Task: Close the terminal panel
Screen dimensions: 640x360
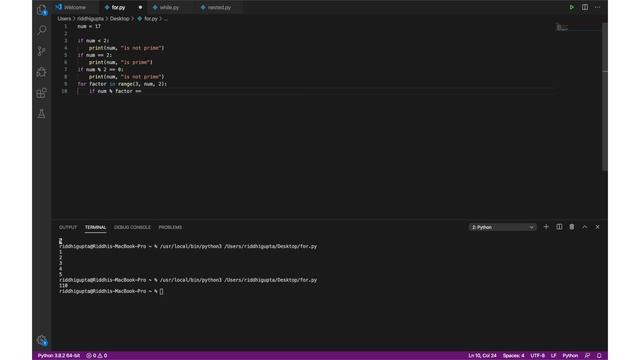Action: tap(598, 227)
